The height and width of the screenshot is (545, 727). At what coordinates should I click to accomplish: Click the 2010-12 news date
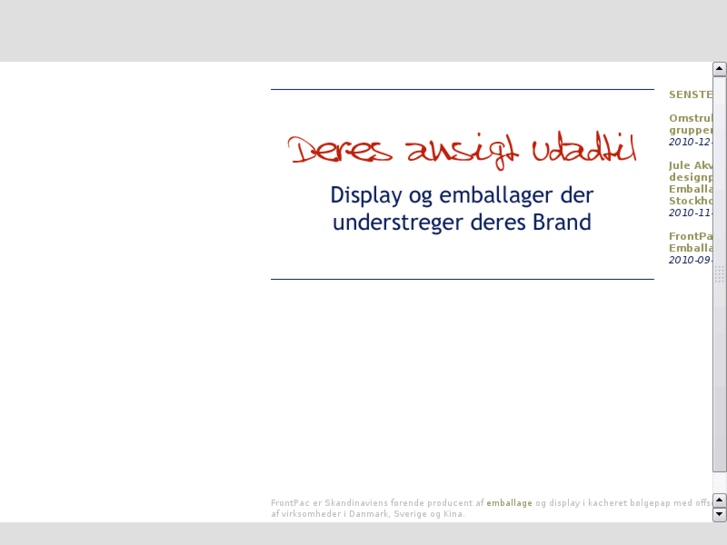690,142
